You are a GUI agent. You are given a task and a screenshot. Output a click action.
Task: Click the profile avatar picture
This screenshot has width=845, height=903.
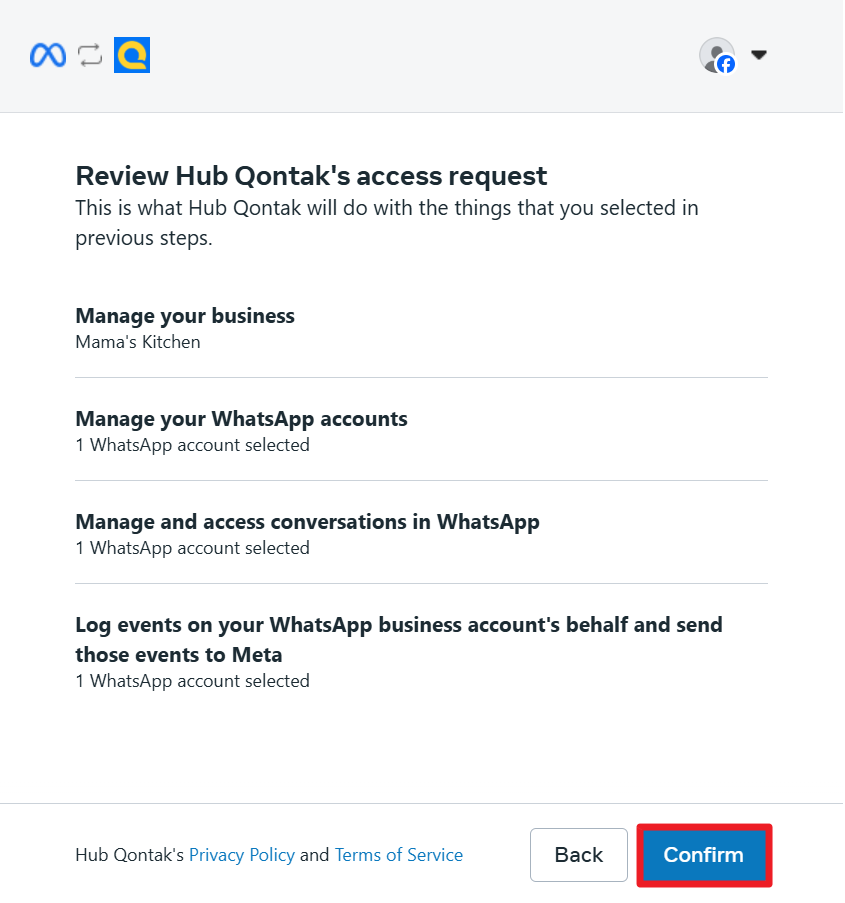(714, 53)
